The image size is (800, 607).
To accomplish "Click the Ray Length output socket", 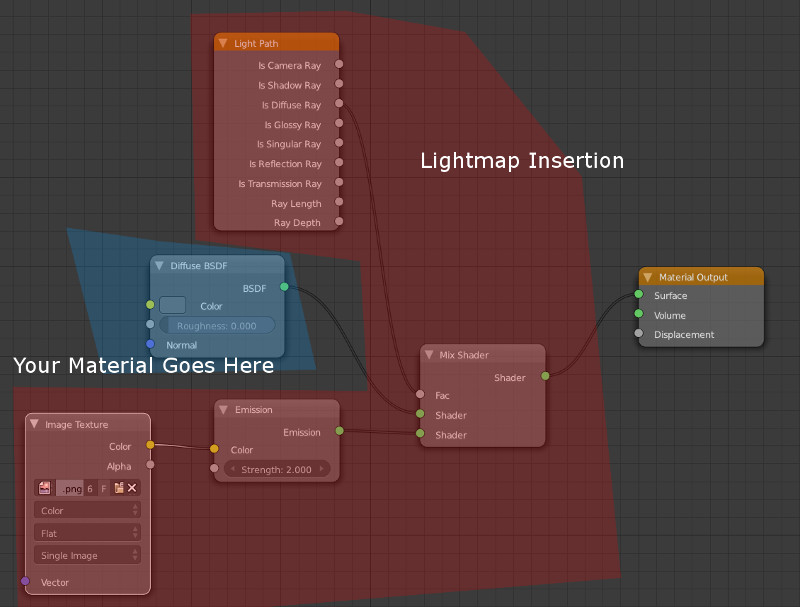I will (339, 202).
